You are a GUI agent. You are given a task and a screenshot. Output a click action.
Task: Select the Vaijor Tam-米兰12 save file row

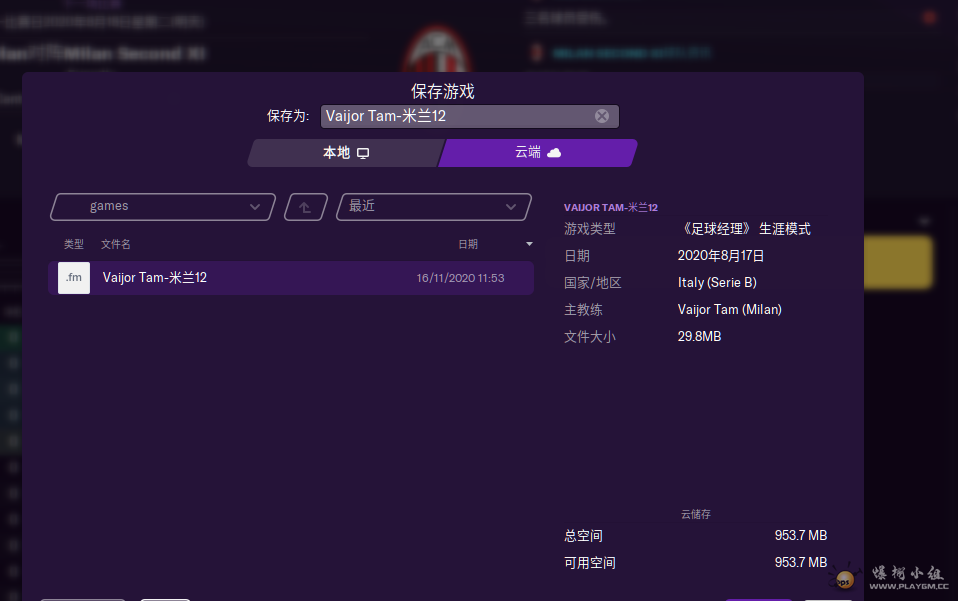pos(291,278)
